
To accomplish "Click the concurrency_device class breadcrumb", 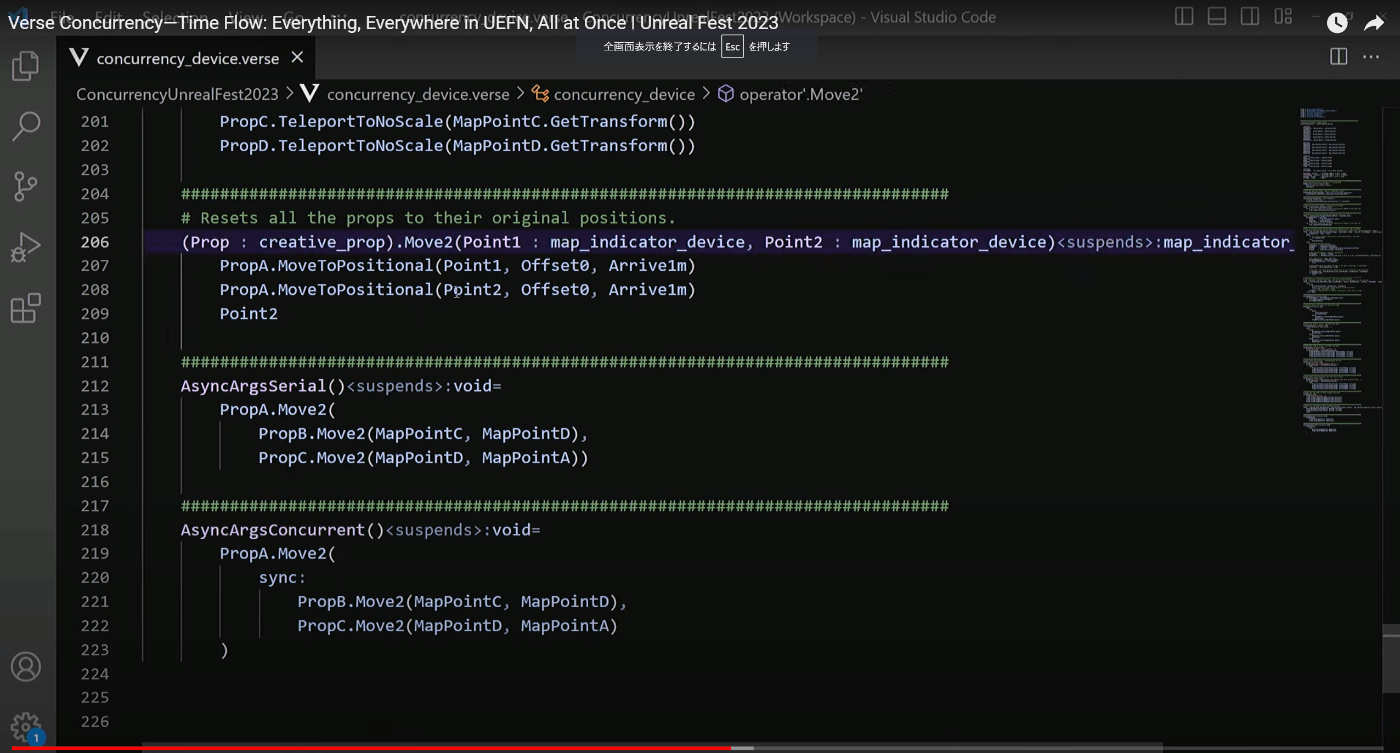I will pyautogui.click(x=624, y=94).
